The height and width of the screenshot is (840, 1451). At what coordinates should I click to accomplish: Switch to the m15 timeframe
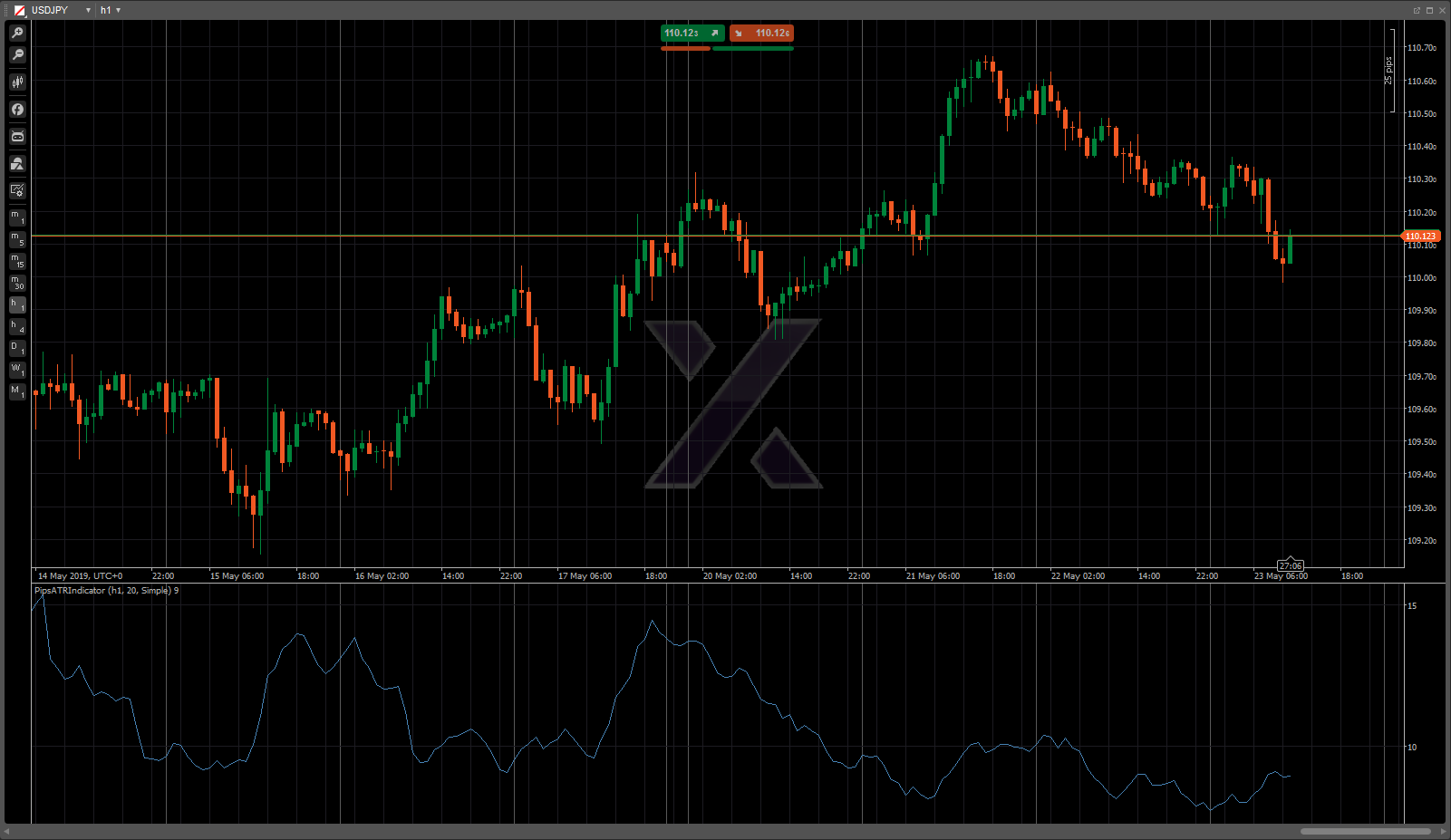[17, 261]
